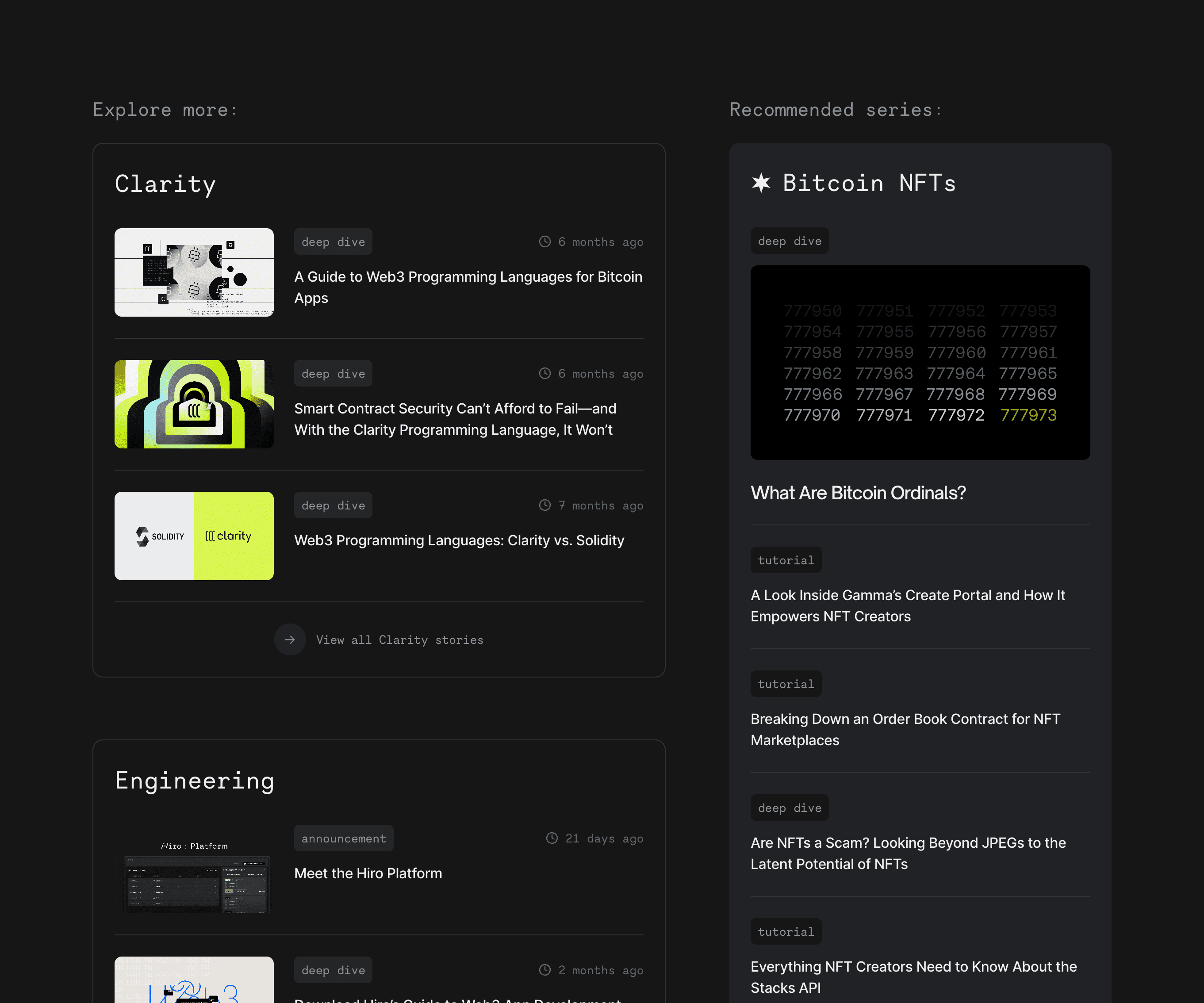Click the announcement tag on Meet the Hiro Platform
Screen dimensions: 1204x1003
point(344,838)
